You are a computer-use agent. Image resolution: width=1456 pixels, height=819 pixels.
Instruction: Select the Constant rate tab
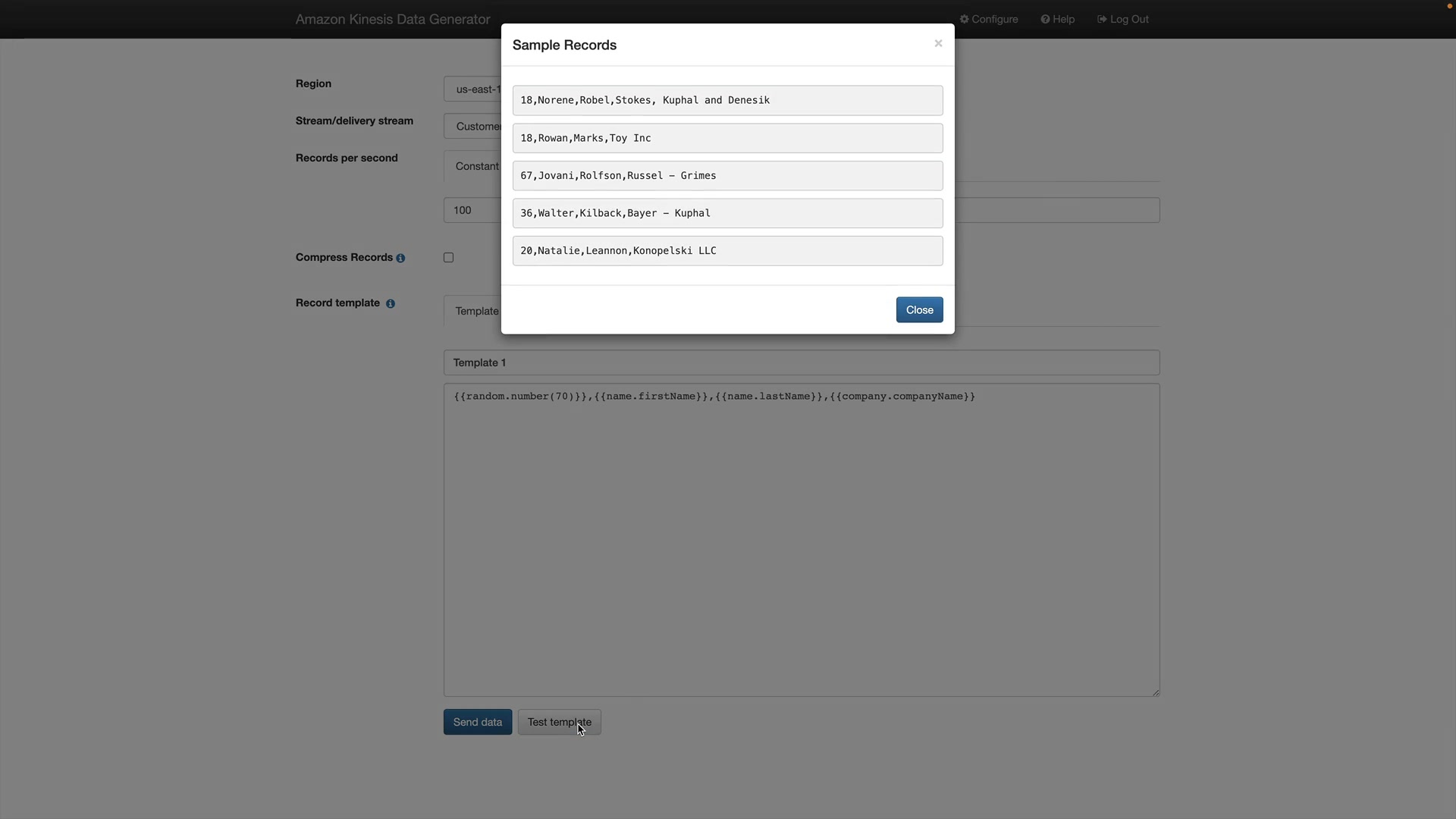point(475,166)
